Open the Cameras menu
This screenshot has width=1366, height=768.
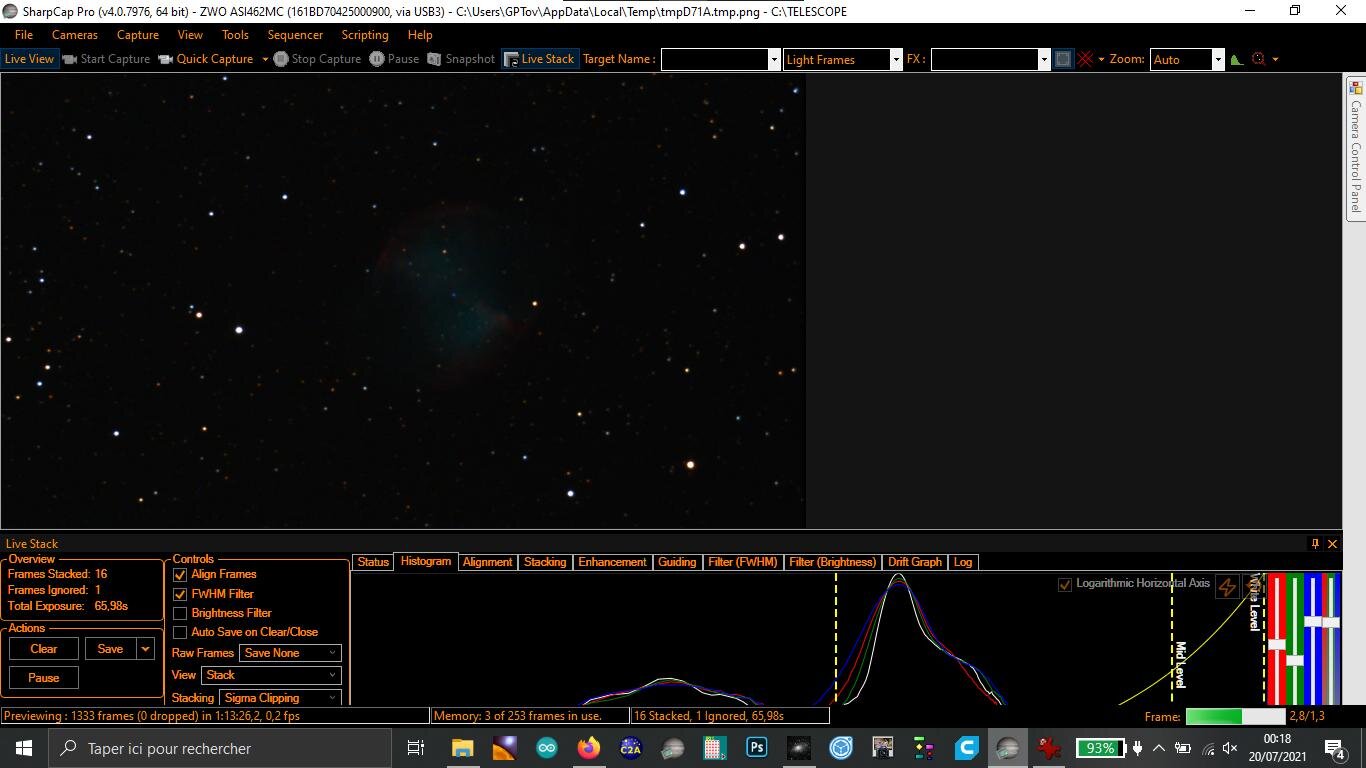point(75,34)
